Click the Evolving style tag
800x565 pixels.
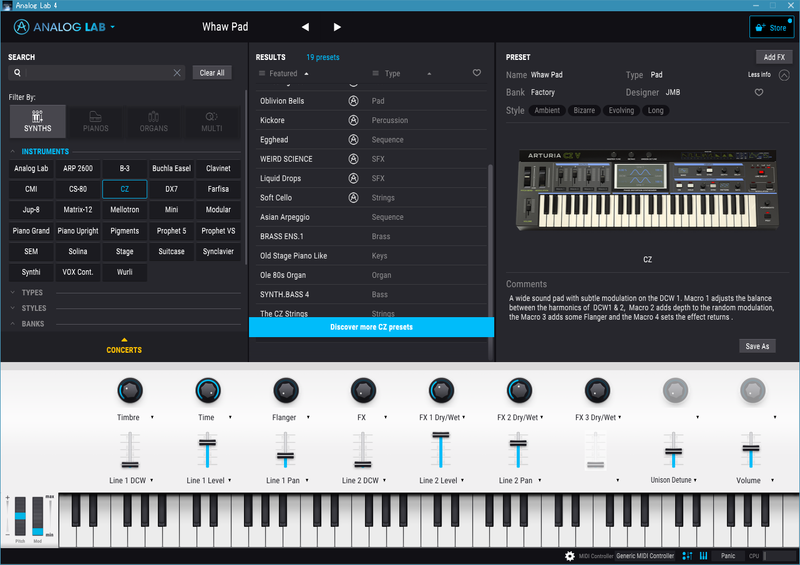click(x=621, y=111)
